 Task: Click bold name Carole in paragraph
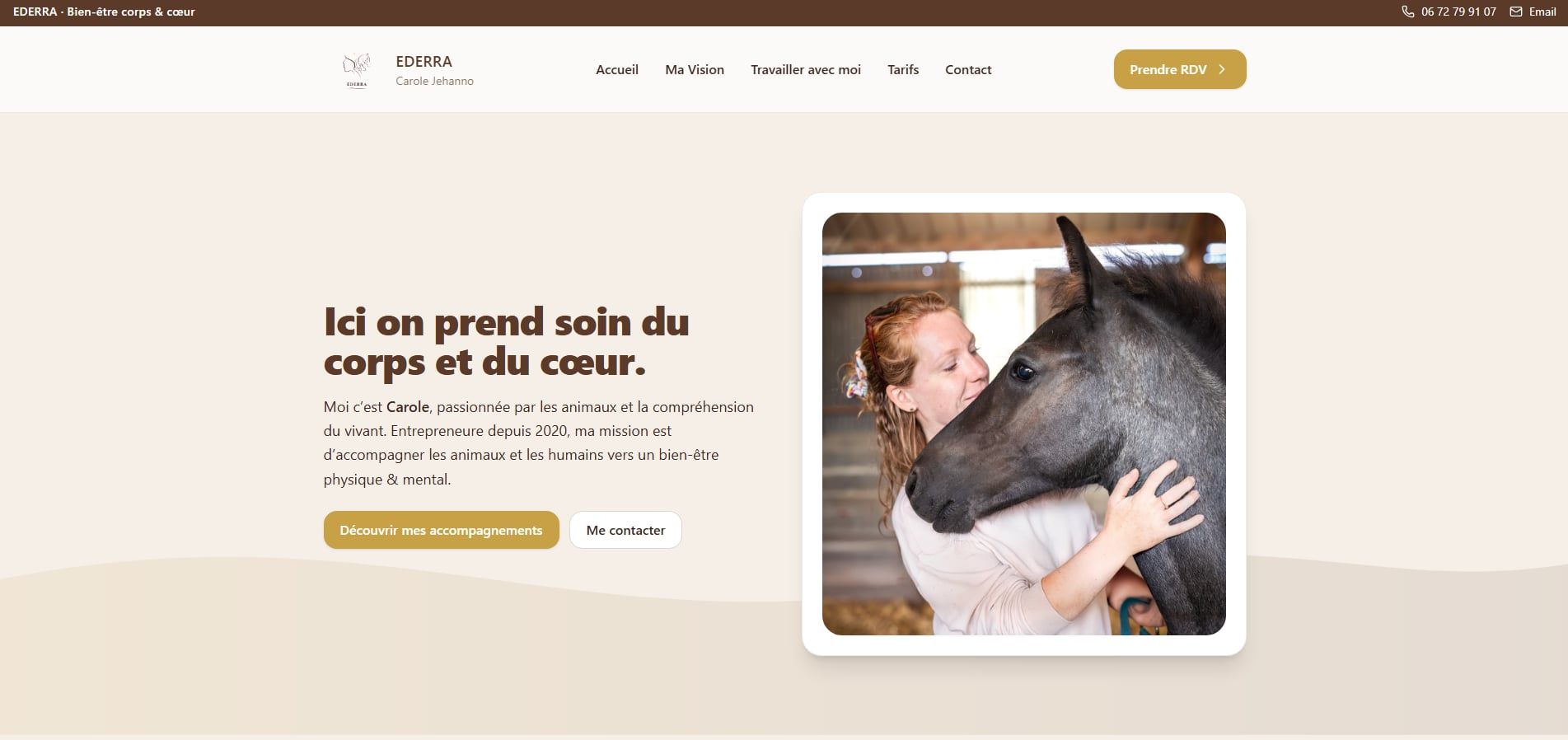point(408,407)
